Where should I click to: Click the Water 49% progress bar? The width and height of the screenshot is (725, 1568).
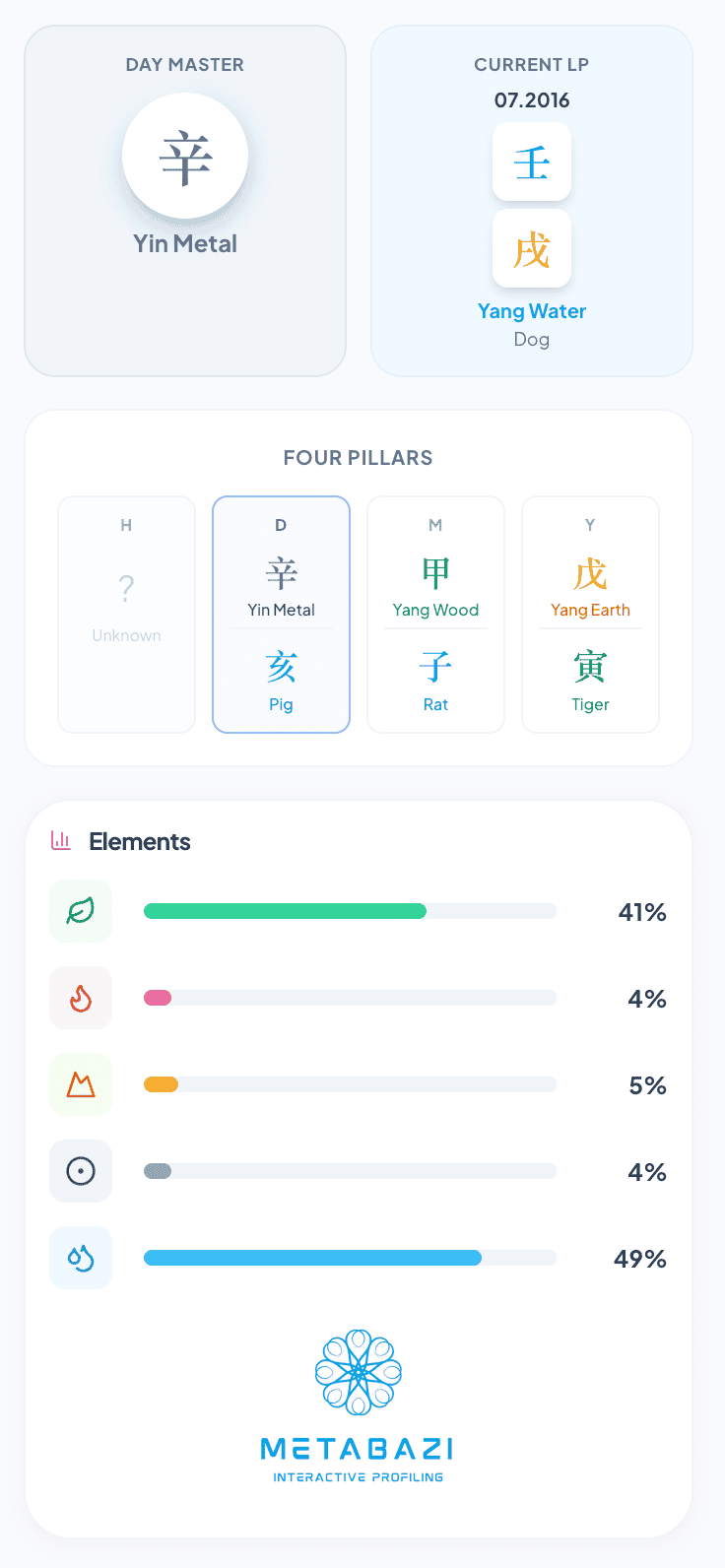tap(350, 1258)
